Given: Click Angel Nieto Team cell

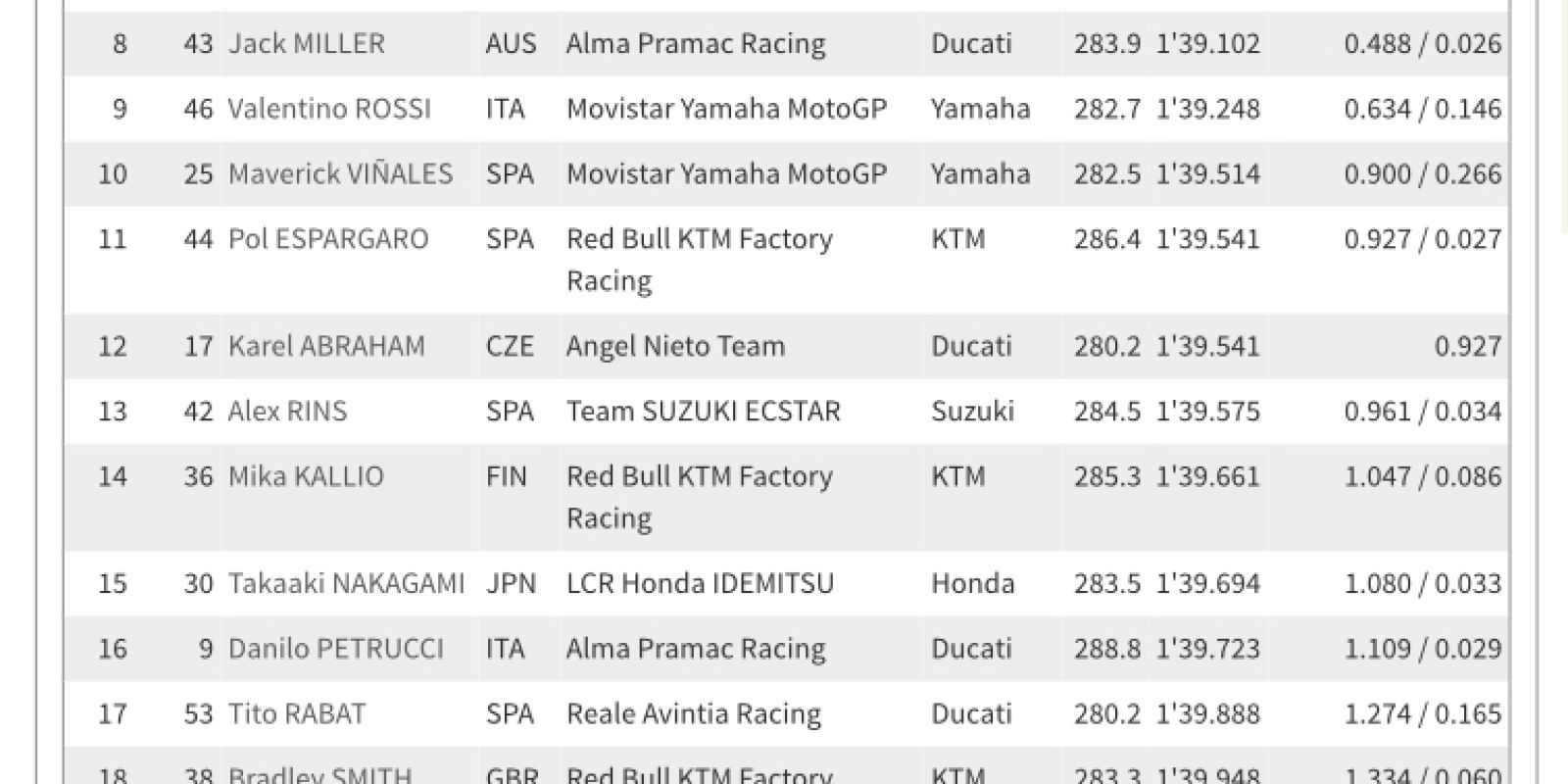Looking at the screenshot, I should [675, 346].
